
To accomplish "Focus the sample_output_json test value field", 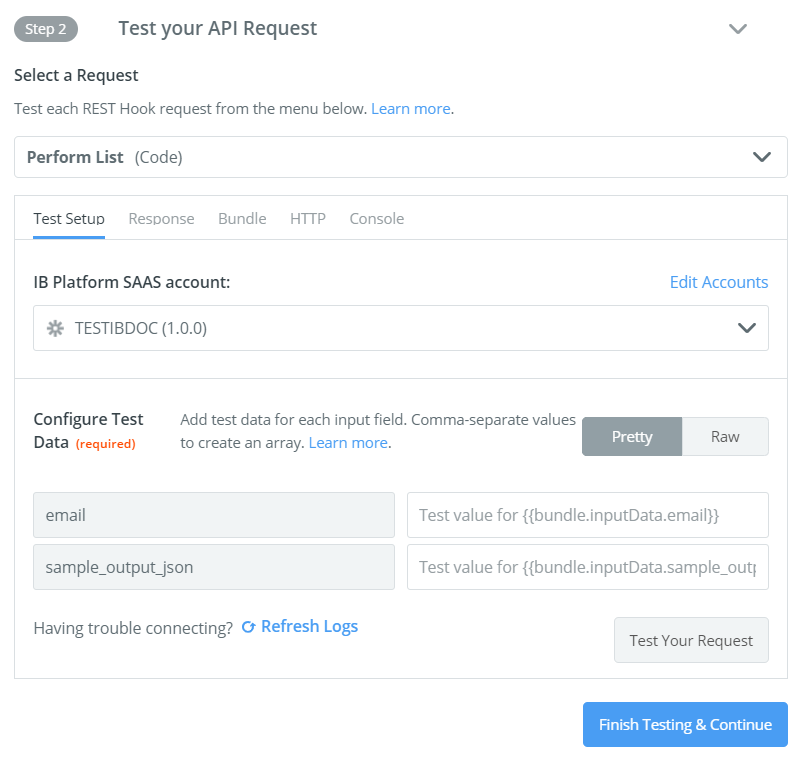I will pos(588,567).
